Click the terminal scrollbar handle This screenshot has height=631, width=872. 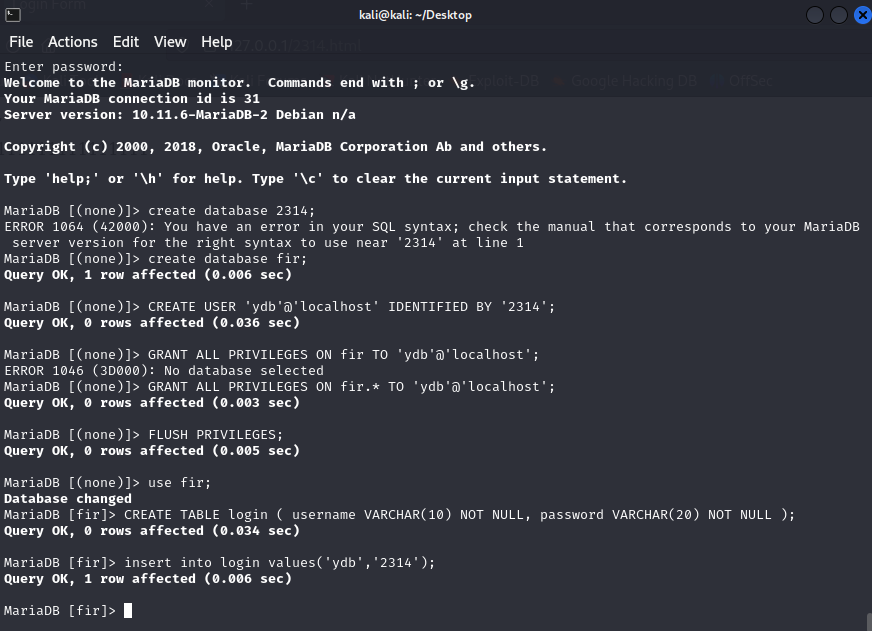[867, 621]
